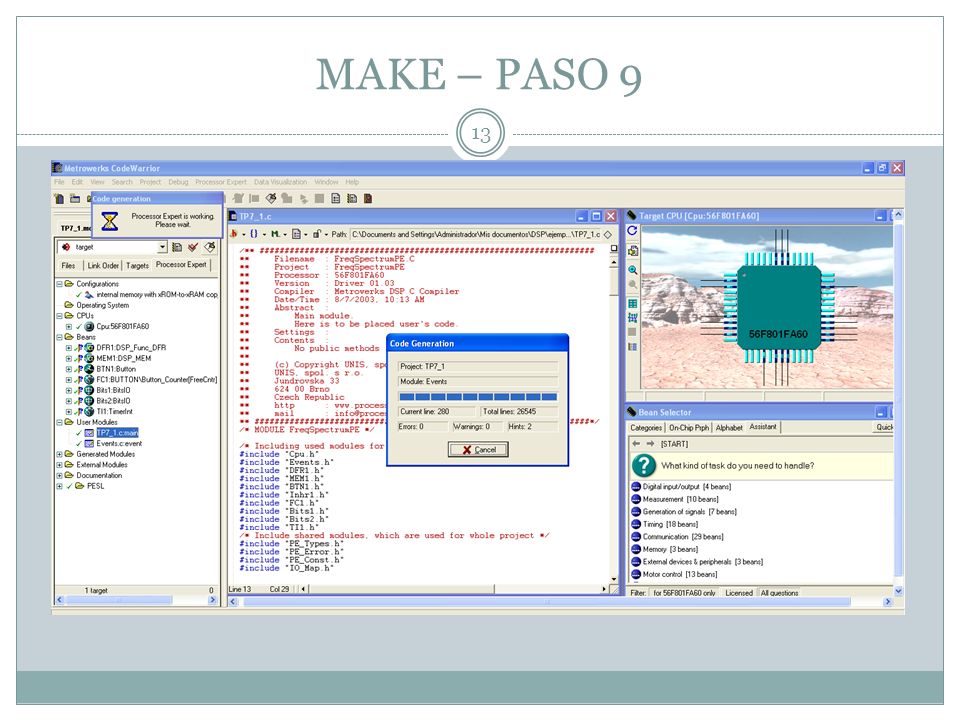Toggle the 'for 56F801FA60 only' filter

pos(684,593)
